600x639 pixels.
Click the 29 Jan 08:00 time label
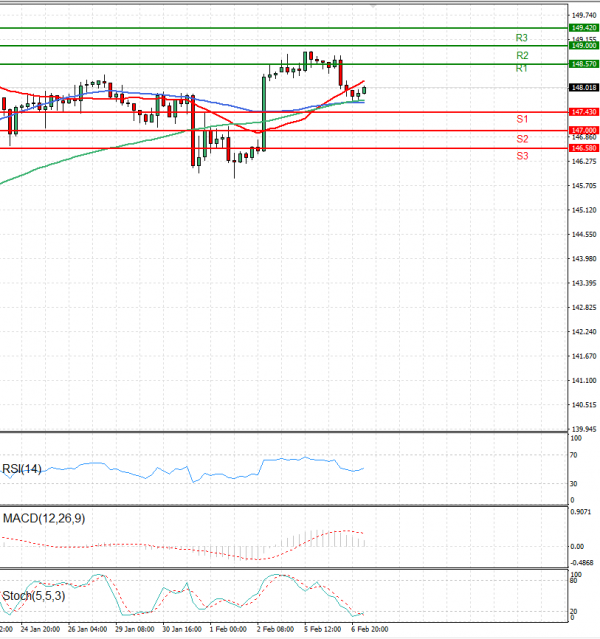[135, 630]
